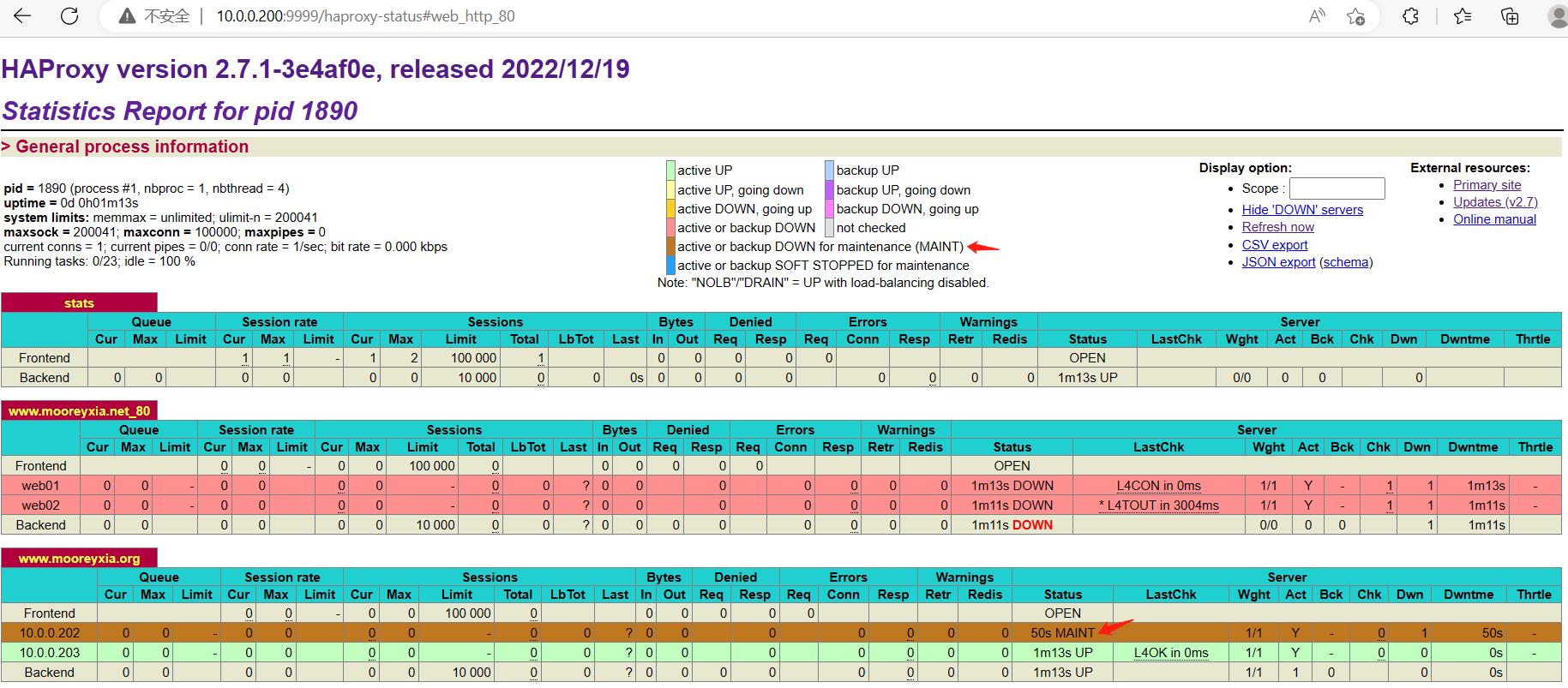This screenshot has width=1568, height=688.
Task: Click web01 server name cell
Action: (40, 485)
